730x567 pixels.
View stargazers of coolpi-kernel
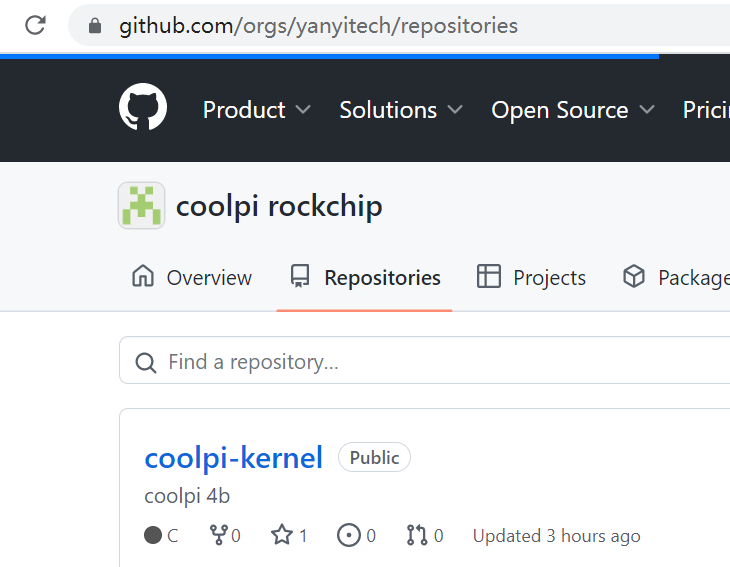(x=289, y=535)
